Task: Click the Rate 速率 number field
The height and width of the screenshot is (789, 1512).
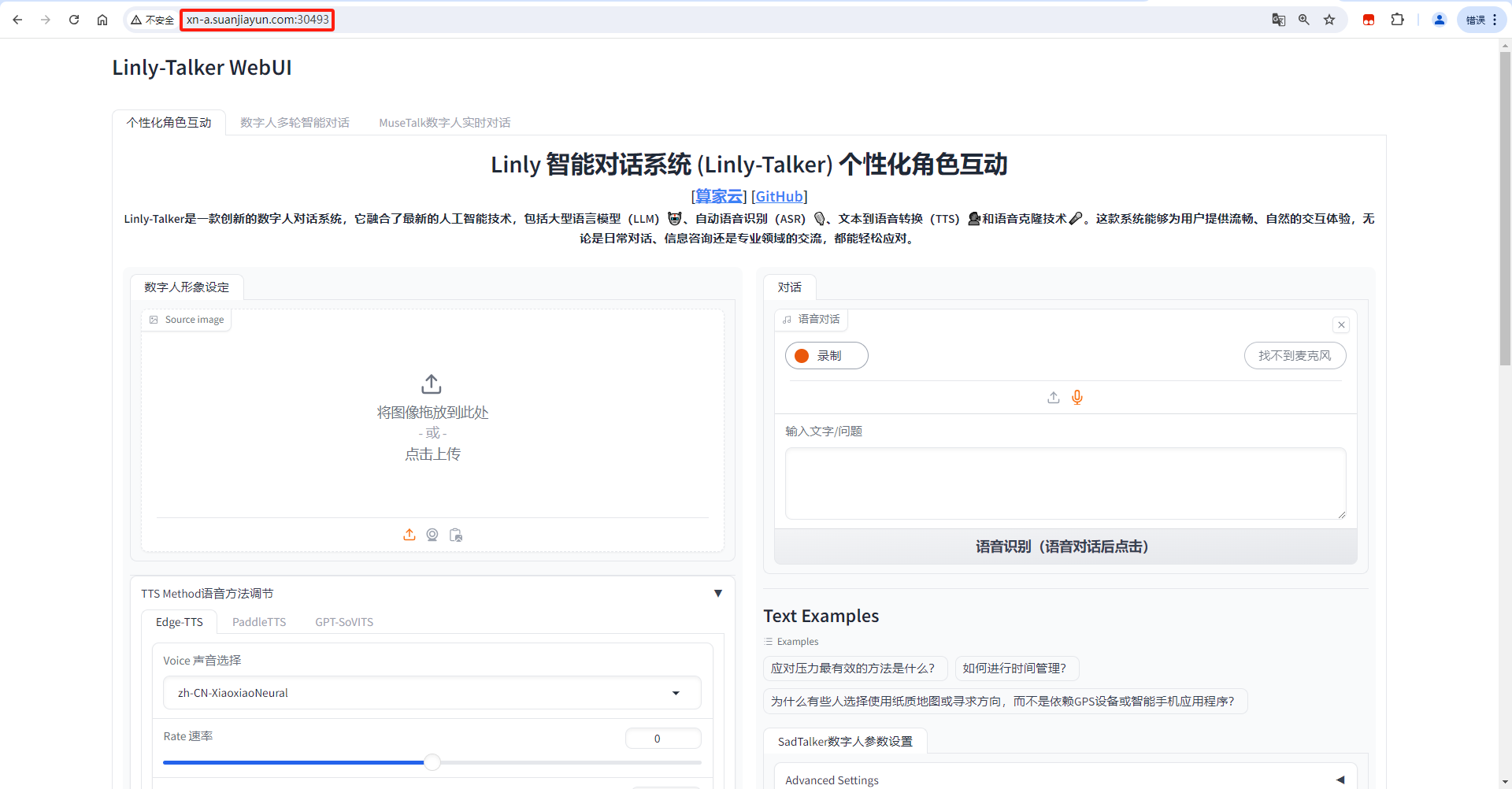Action: [x=663, y=739]
